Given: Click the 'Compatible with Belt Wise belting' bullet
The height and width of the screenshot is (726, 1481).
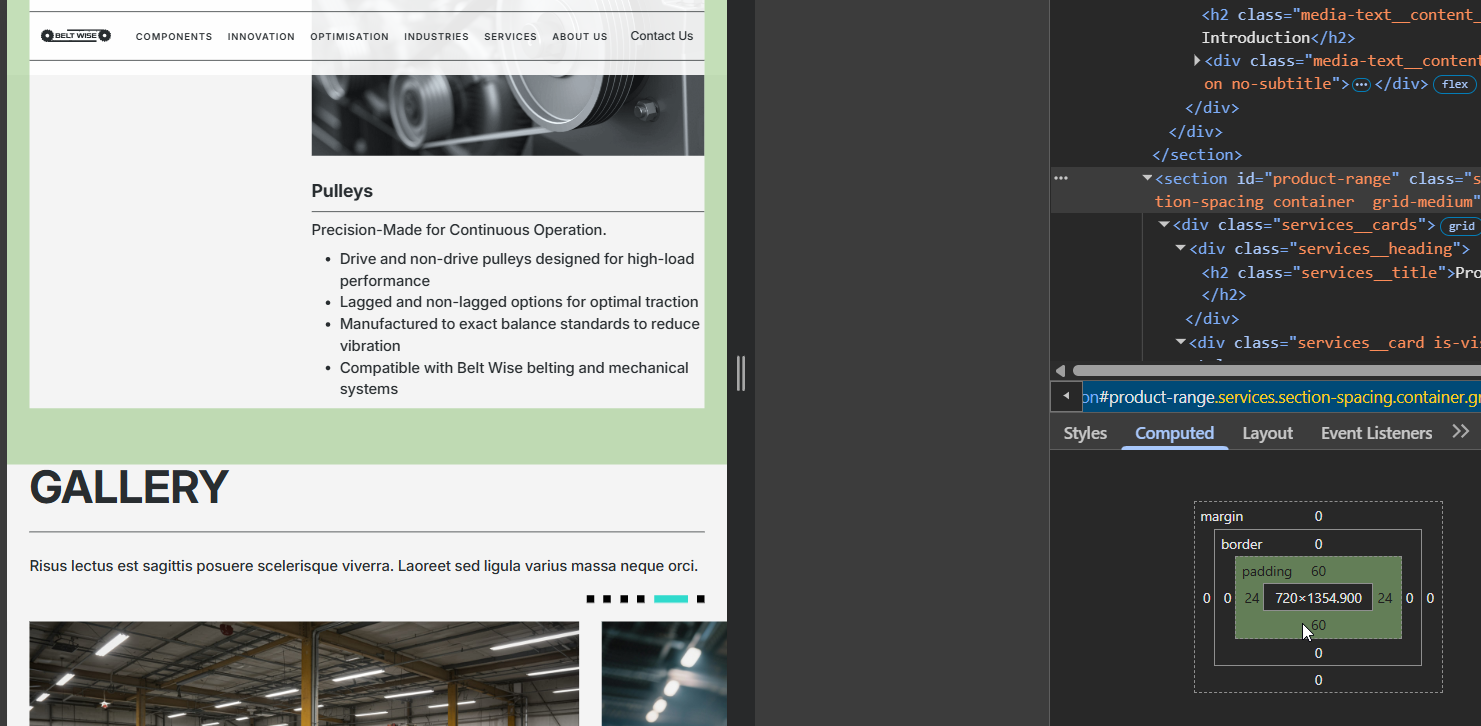Looking at the screenshot, I should pyautogui.click(x=514, y=378).
